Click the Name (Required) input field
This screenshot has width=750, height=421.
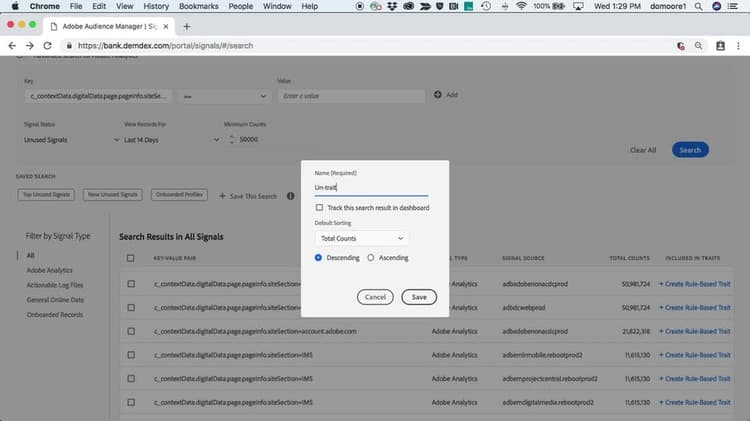pyautogui.click(x=371, y=188)
